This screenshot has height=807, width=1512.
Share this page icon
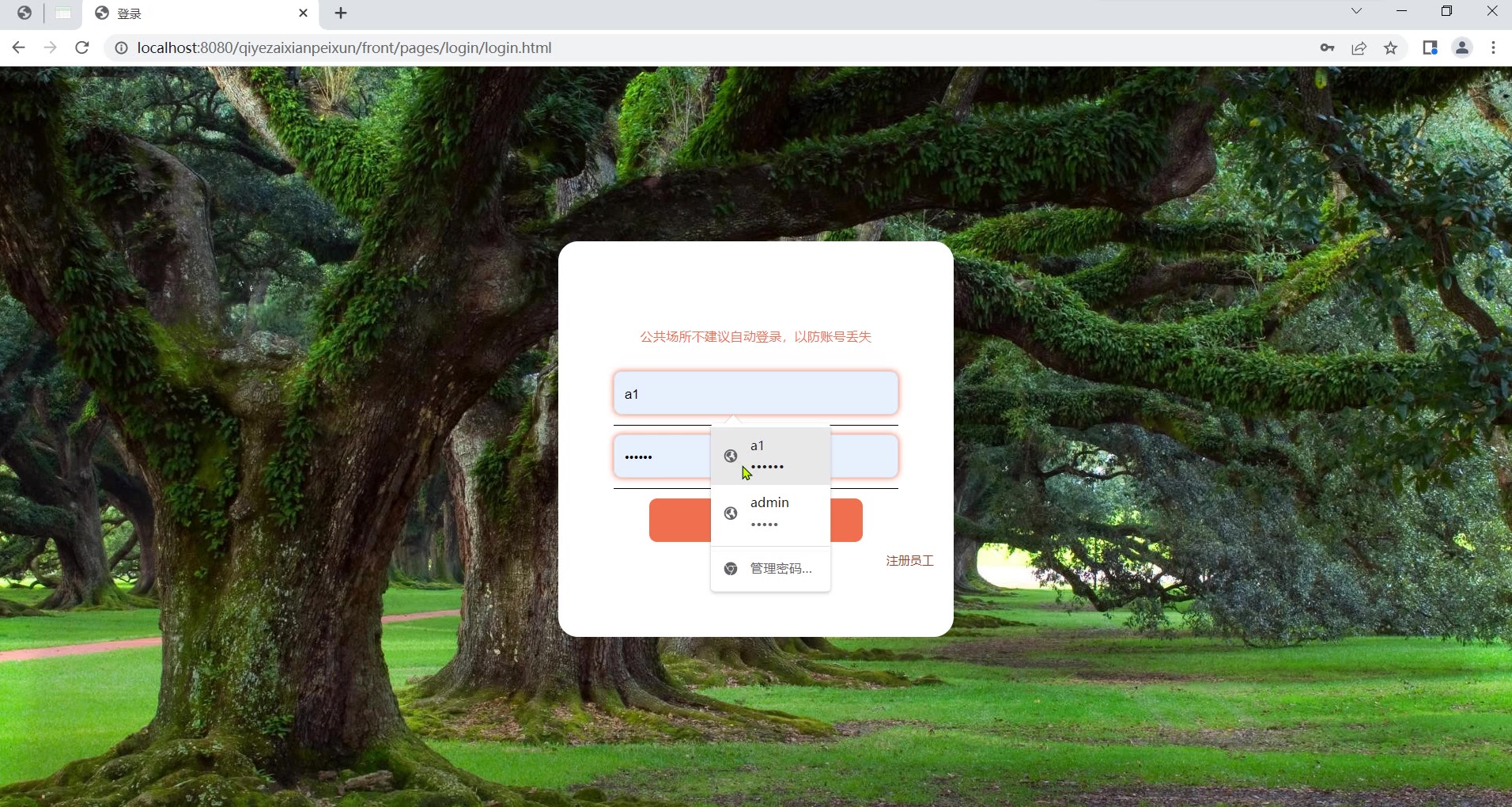click(1359, 48)
